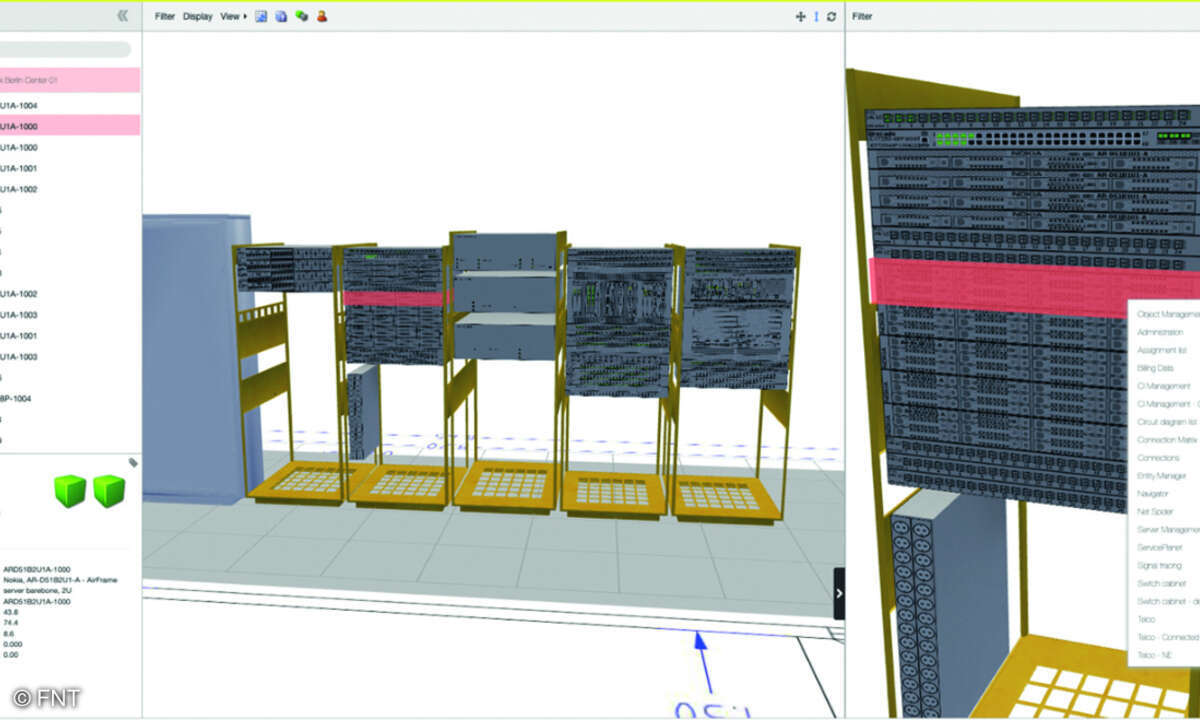Click the value 43.8 in properties
The width and height of the screenshot is (1200, 720).
(11, 611)
